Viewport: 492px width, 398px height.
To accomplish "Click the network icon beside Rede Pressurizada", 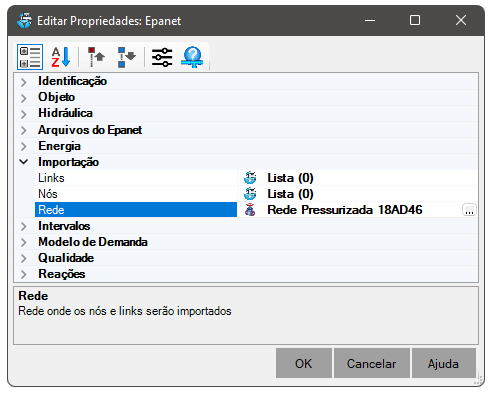I will click(x=250, y=210).
